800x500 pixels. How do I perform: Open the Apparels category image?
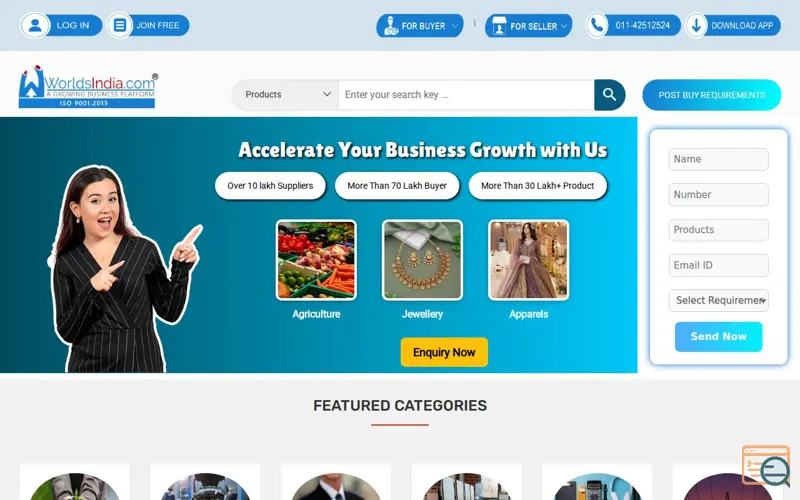pos(528,260)
